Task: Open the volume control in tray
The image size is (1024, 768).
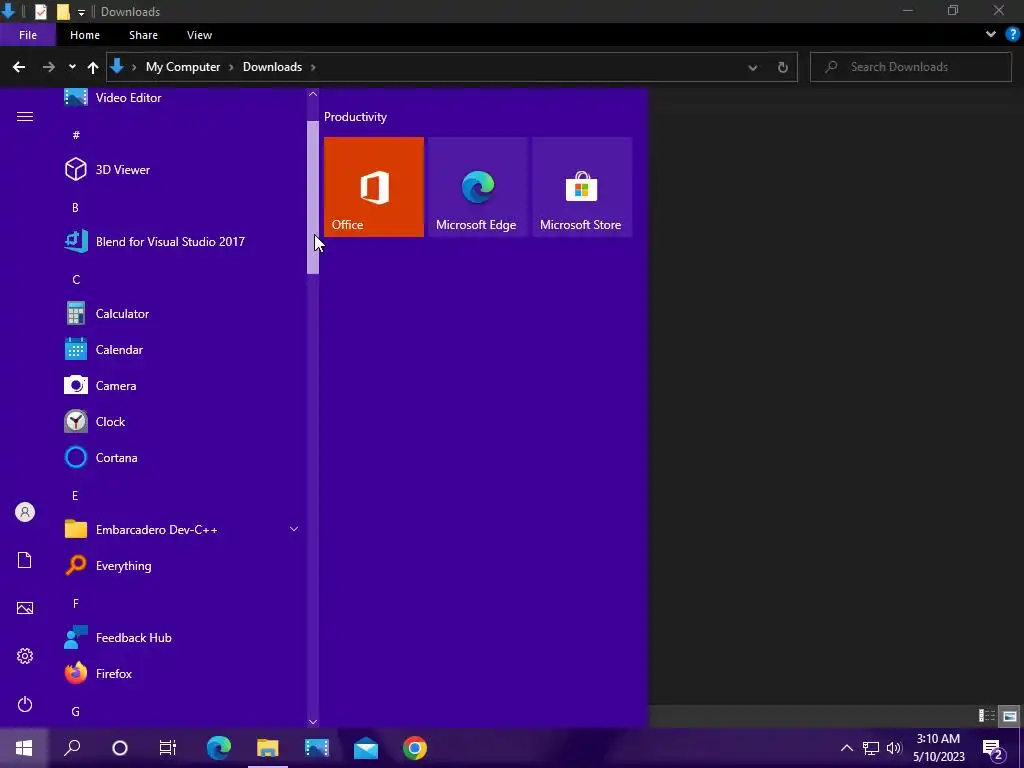Action: tap(893, 748)
